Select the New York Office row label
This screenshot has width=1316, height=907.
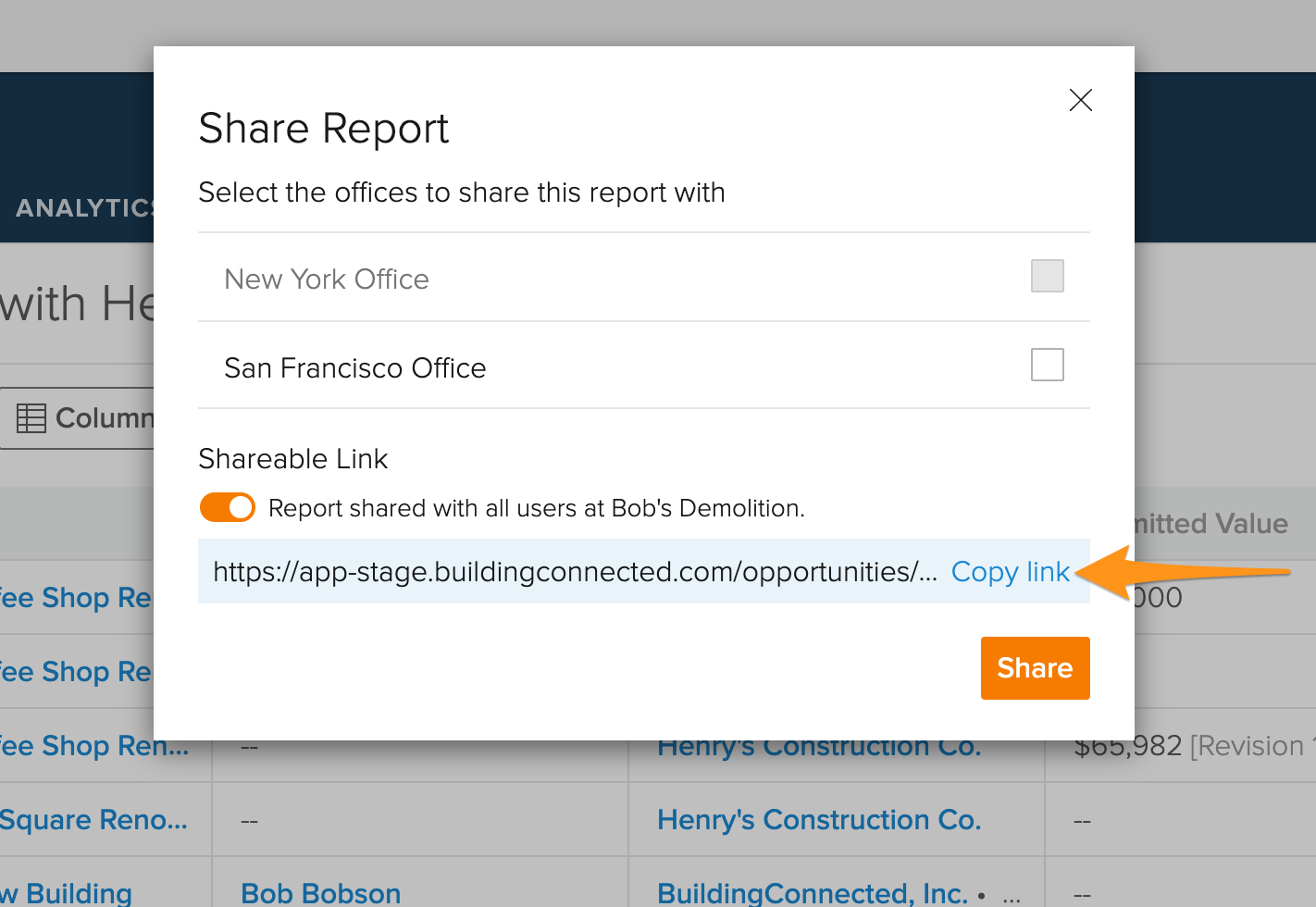click(326, 280)
